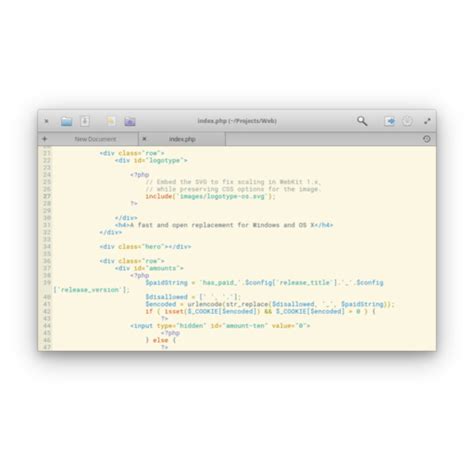Screen dimensions: 474x474
Task: Click the h4 'A fast and open replacement' line
Action: pyautogui.click(x=224, y=225)
